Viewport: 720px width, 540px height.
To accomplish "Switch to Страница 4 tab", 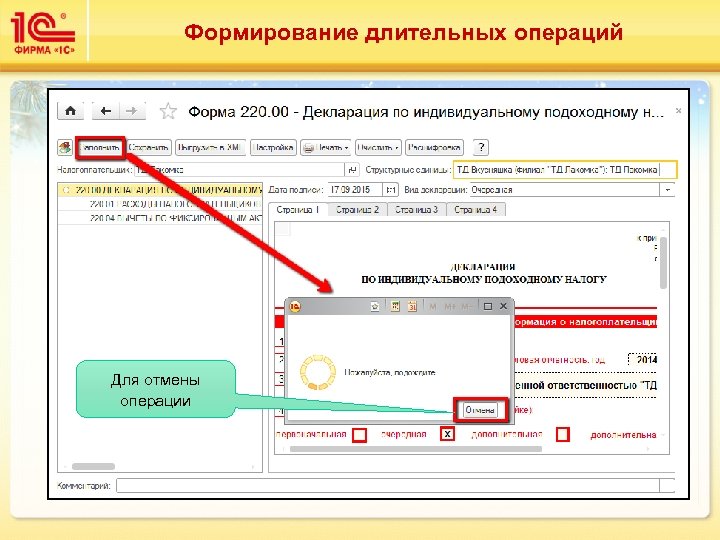I will click(x=476, y=210).
